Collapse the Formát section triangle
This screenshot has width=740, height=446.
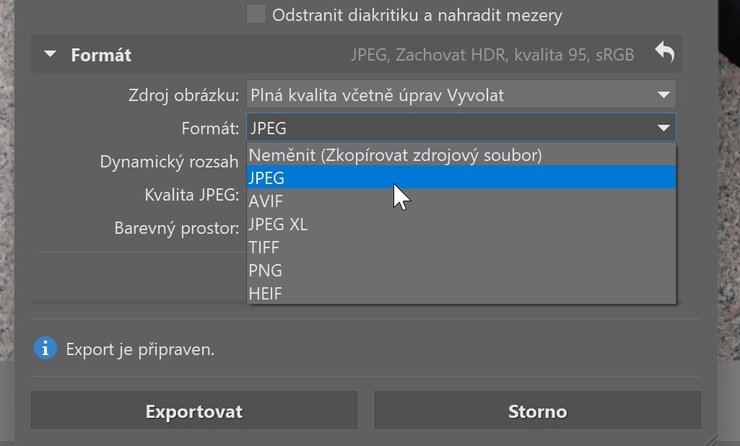click(x=50, y=54)
